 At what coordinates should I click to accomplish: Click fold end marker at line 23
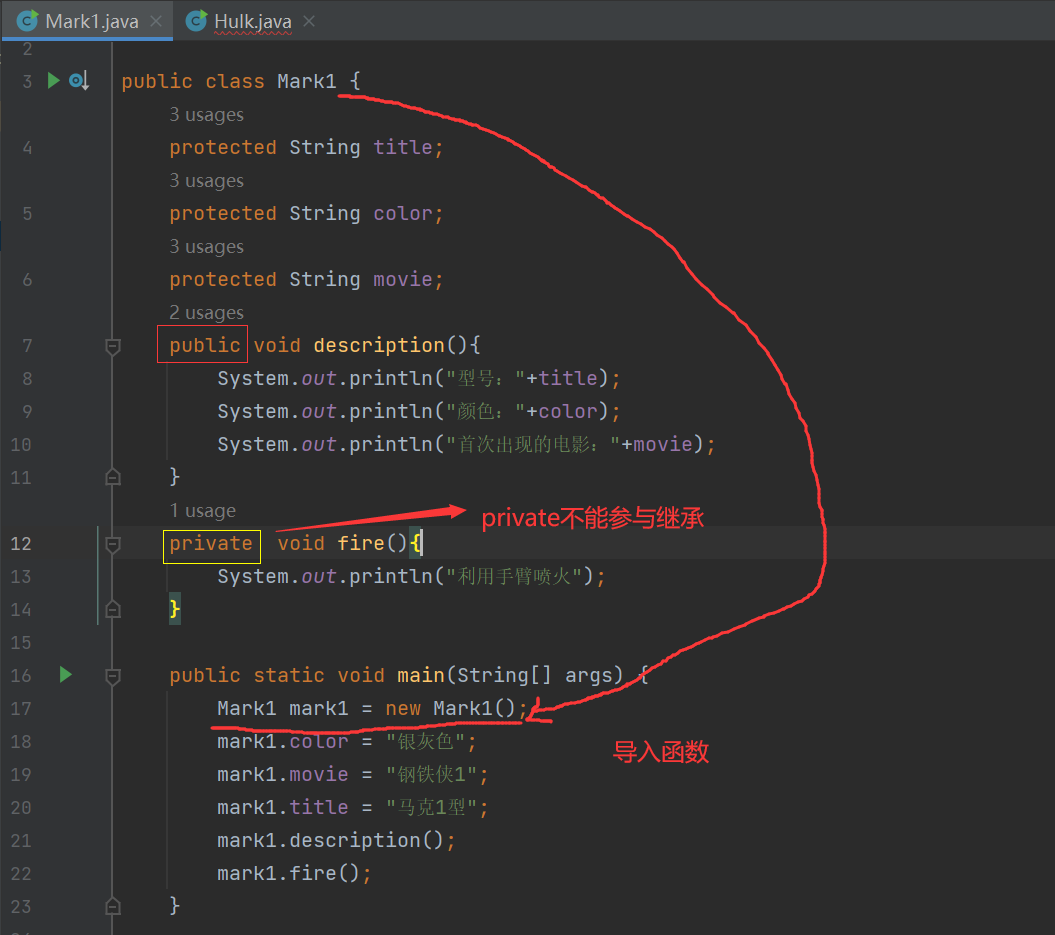[x=113, y=906]
